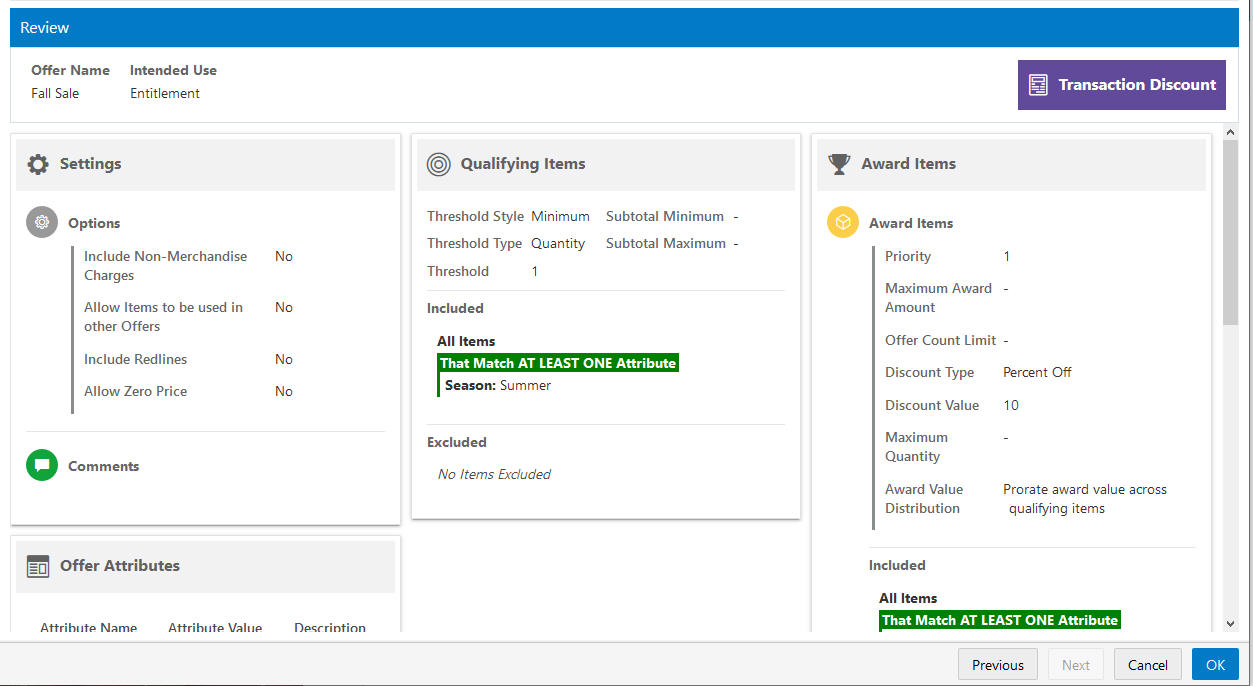
Task: Click the Transaction Discount calculator icon
Action: click(1039, 85)
